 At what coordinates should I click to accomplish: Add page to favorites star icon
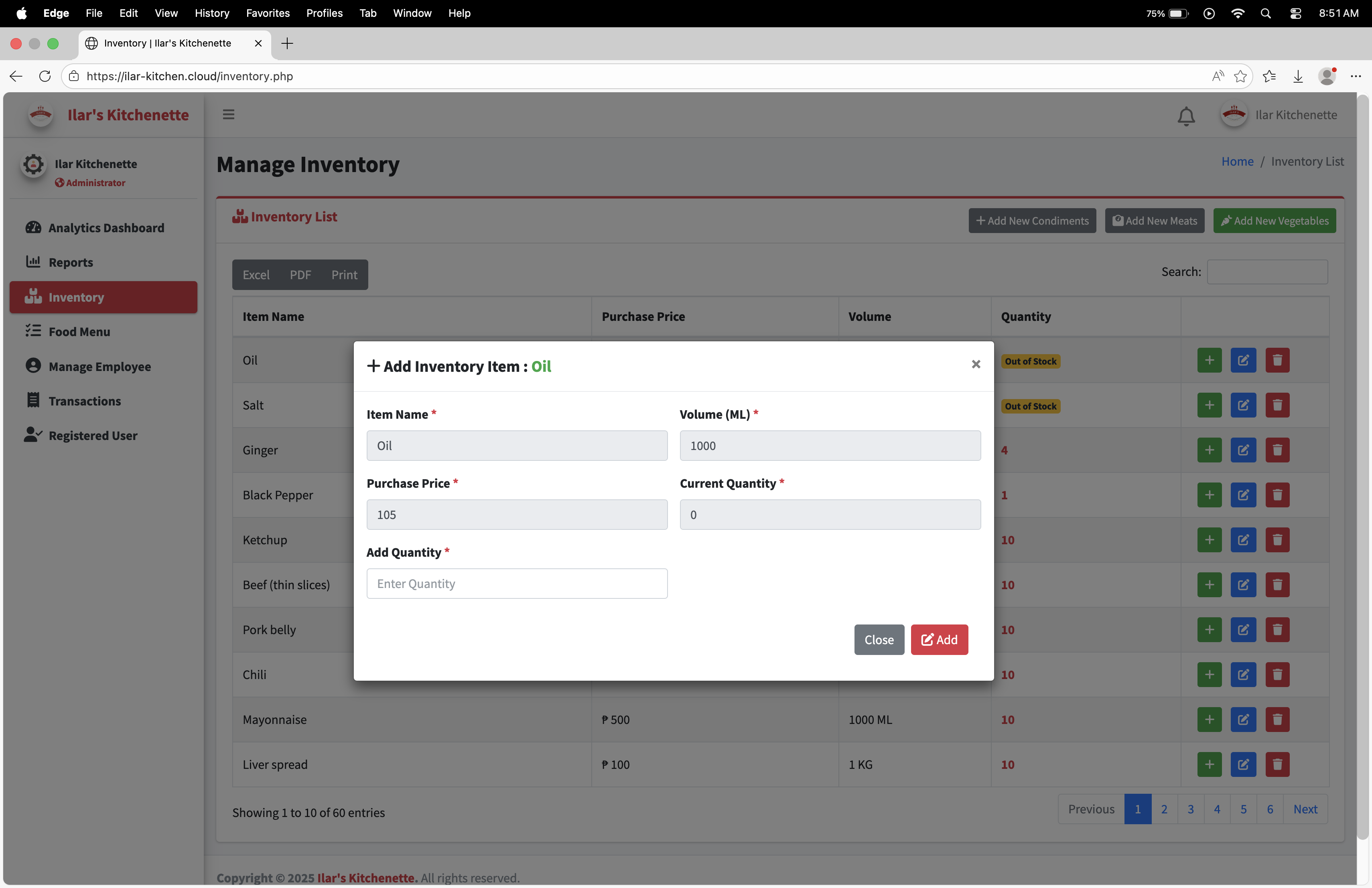pyautogui.click(x=1240, y=76)
